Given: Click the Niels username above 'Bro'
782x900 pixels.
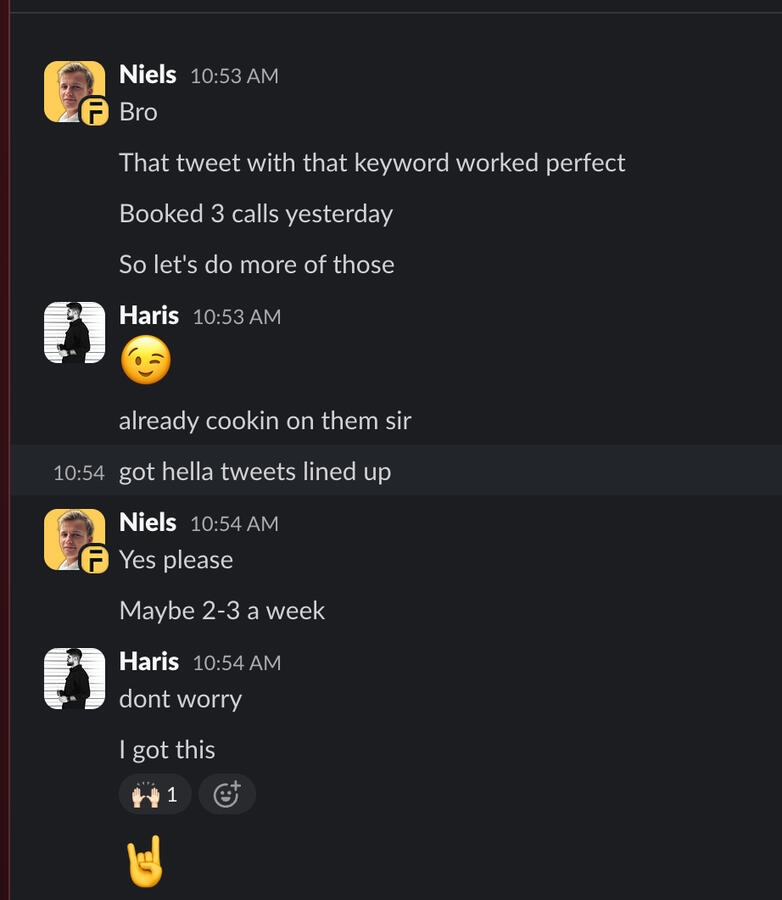Looking at the screenshot, I should coord(146,74).
